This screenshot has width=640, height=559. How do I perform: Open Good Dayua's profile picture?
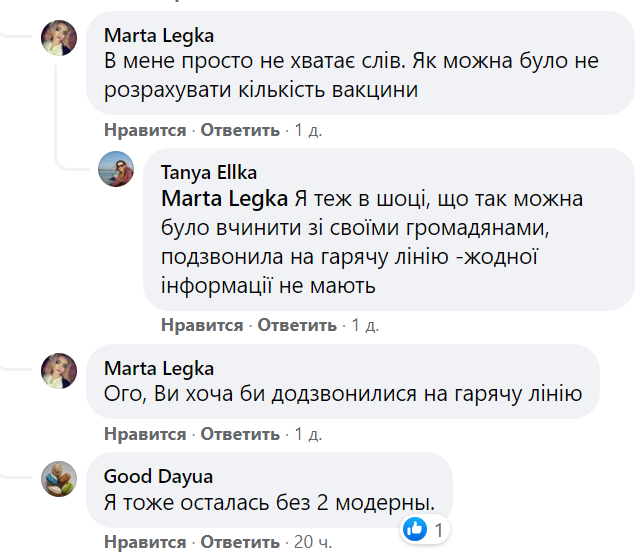click(59, 480)
